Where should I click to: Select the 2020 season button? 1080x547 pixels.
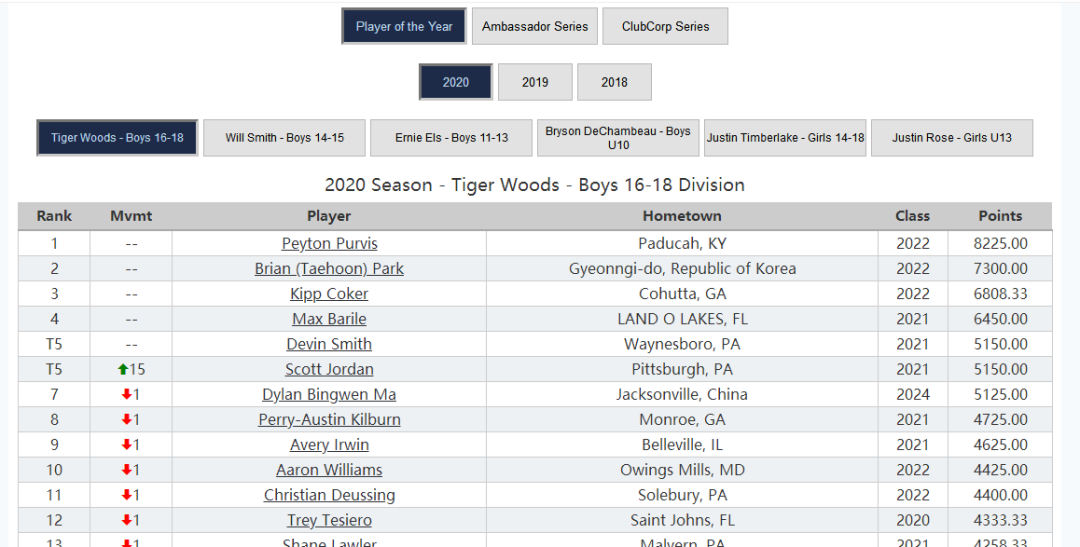click(x=455, y=82)
